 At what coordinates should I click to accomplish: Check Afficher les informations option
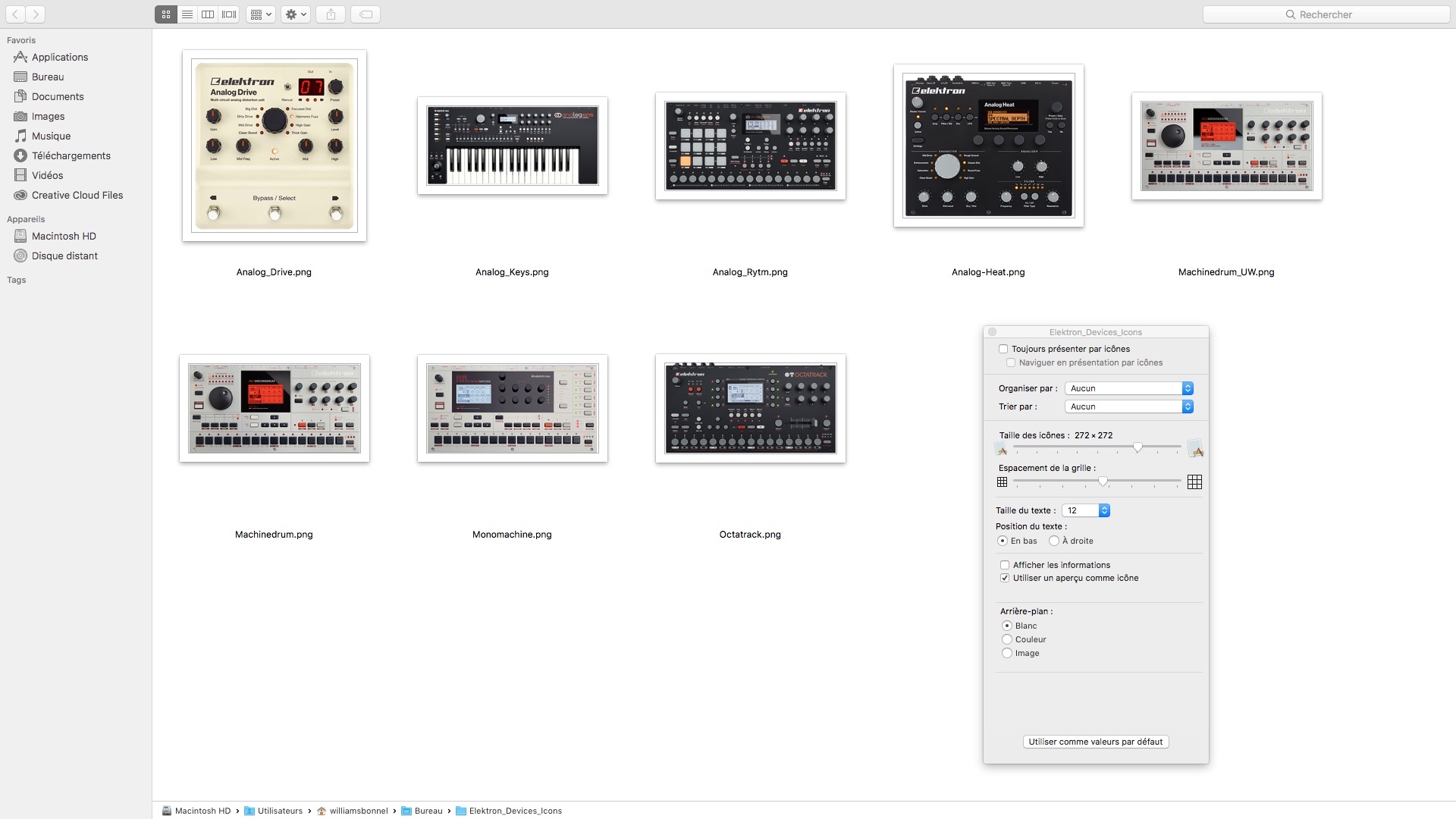click(1005, 565)
